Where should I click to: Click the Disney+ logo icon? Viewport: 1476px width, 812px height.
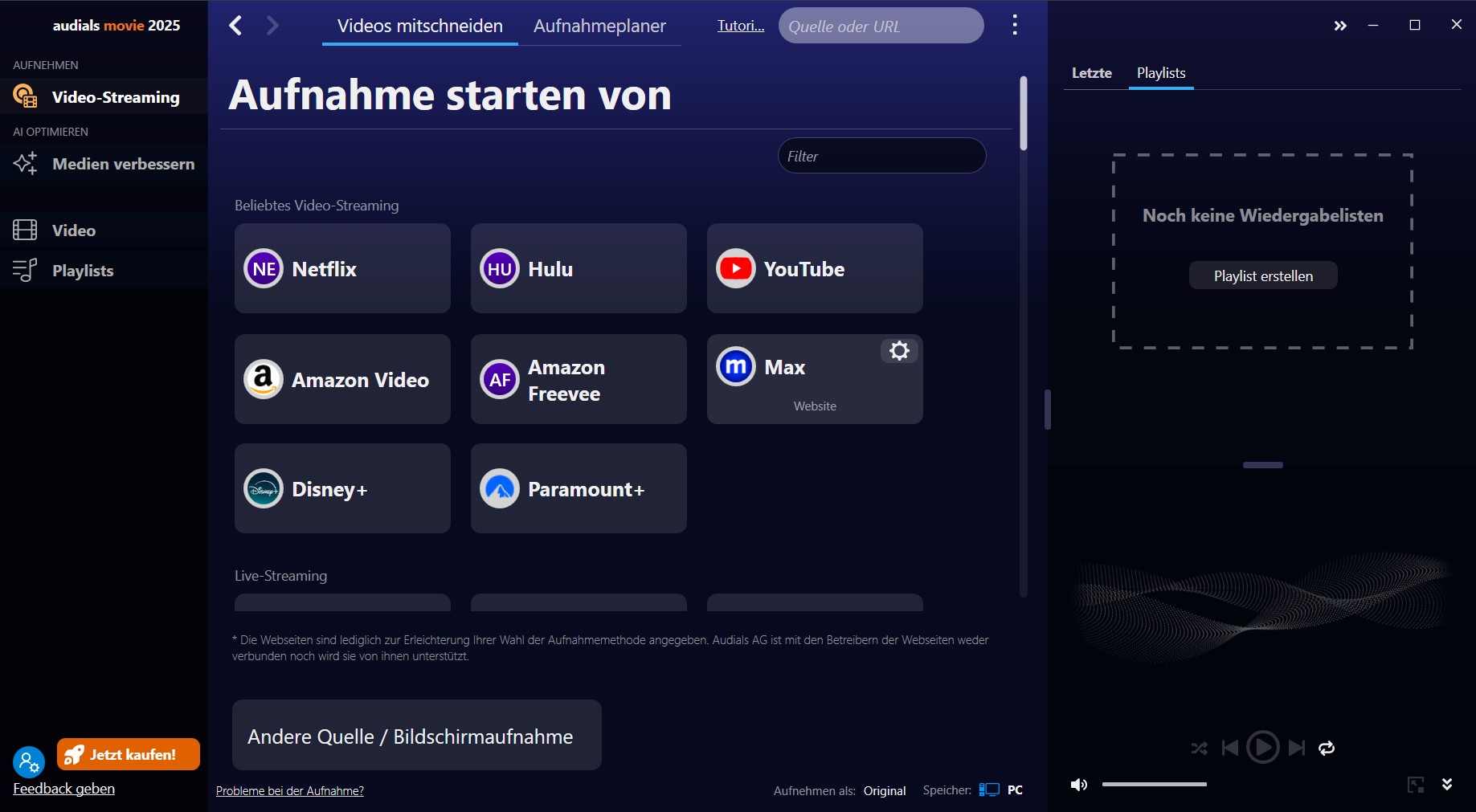pos(264,488)
